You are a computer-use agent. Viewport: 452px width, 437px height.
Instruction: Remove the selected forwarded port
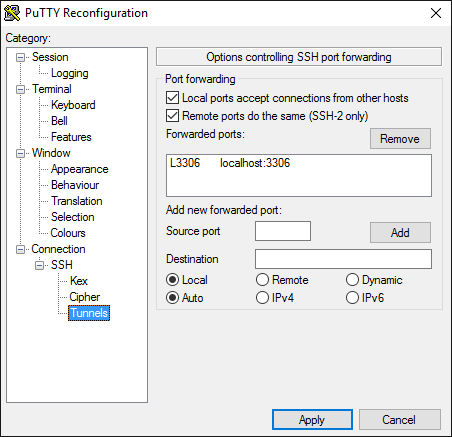(400, 139)
